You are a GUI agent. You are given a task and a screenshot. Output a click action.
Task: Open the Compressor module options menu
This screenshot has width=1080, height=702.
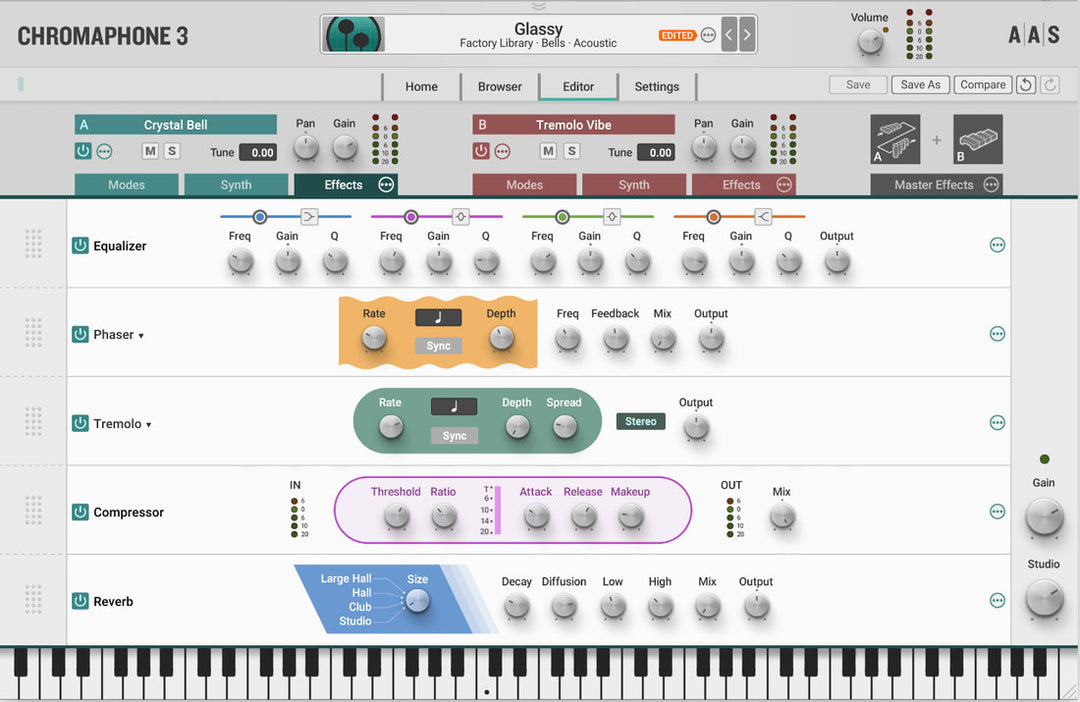[x=997, y=512]
